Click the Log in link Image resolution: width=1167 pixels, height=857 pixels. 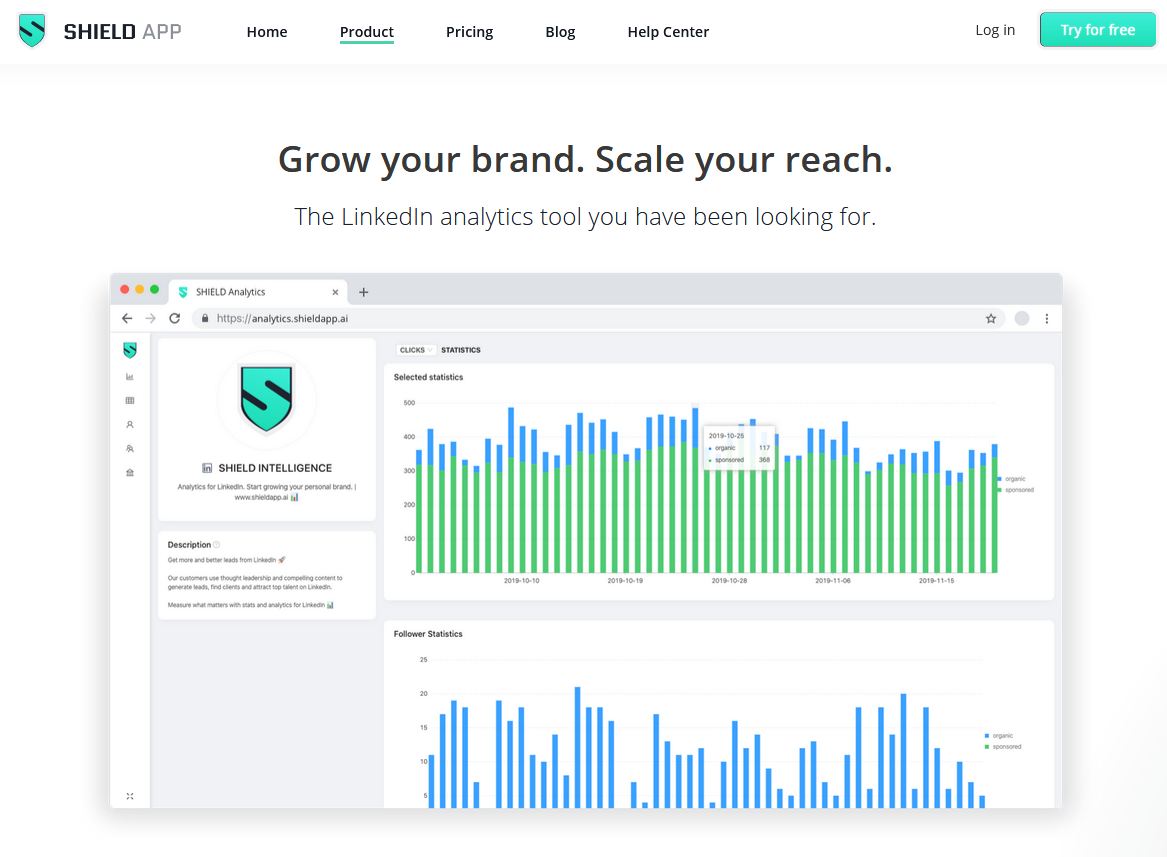(x=995, y=30)
